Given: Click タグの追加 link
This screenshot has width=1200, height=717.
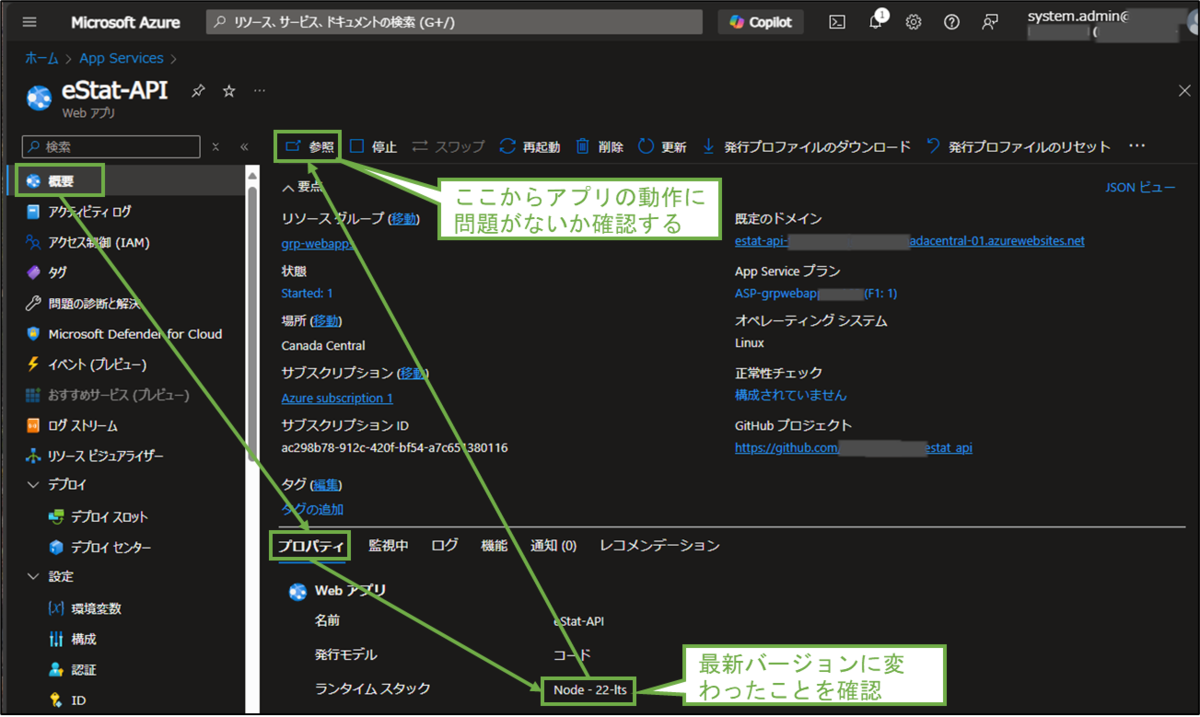Looking at the screenshot, I should point(313,509).
